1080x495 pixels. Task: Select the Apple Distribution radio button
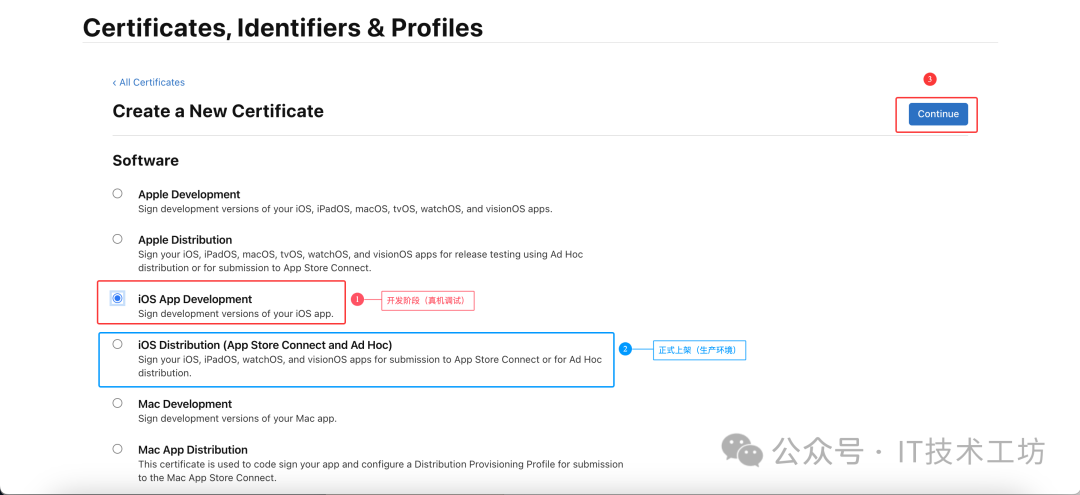(x=118, y=239)
